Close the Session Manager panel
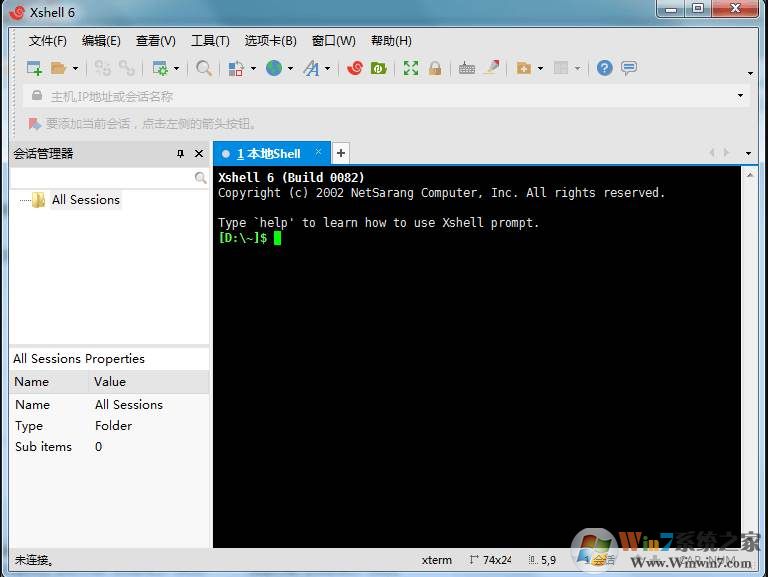The width and height of the screenshot is (768, 577). click(199, 154)
